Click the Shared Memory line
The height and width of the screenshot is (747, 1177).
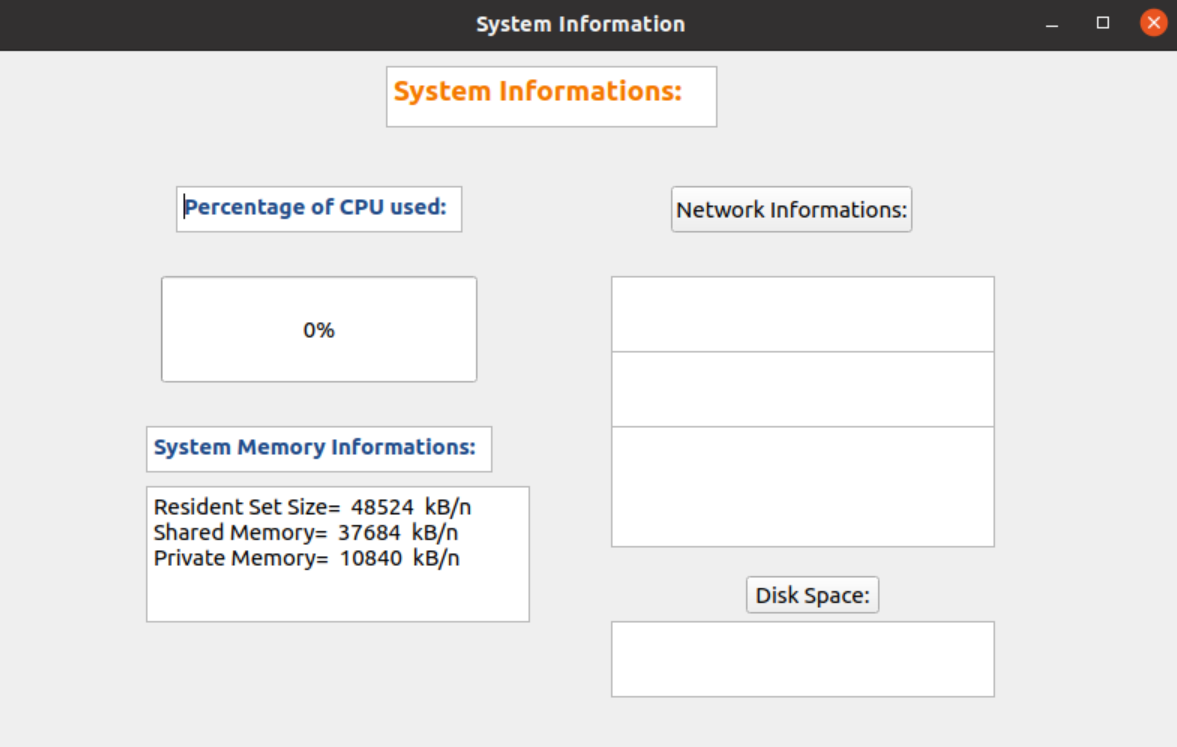(x=306, y=533)
